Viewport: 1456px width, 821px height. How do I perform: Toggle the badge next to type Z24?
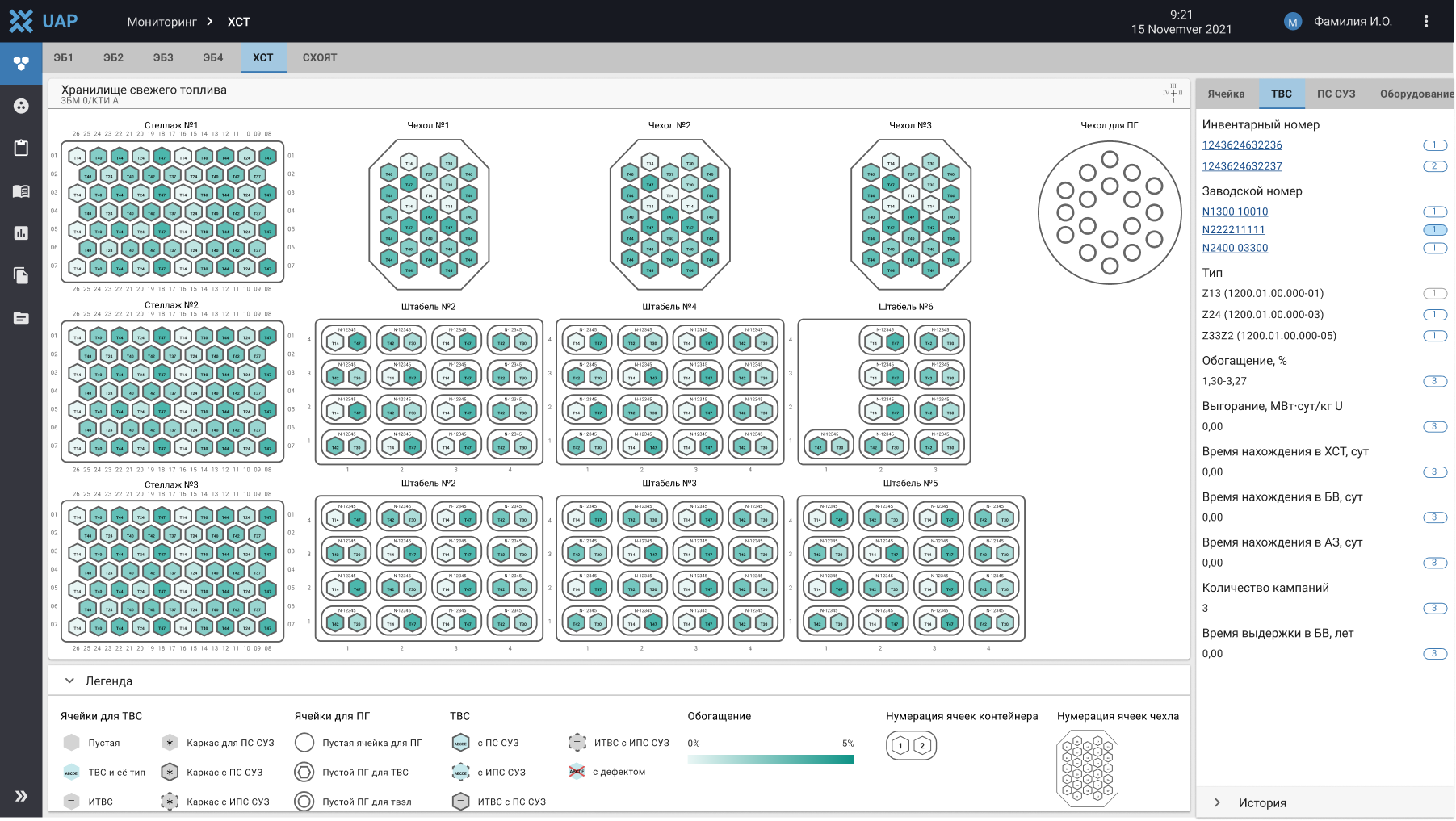(x=1434, y=315)
